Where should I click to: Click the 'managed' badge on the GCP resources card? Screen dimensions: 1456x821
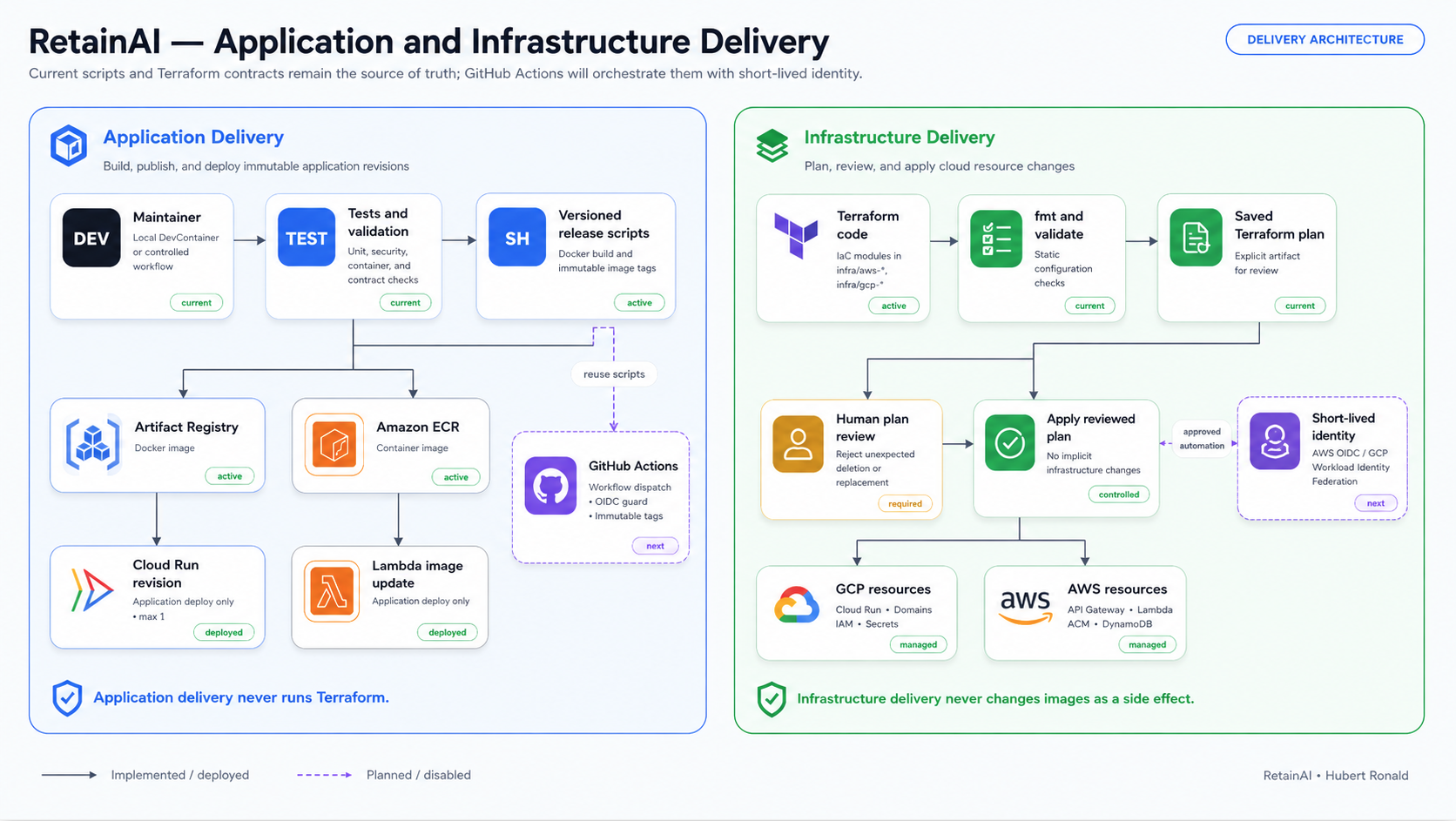coord(919,645)
